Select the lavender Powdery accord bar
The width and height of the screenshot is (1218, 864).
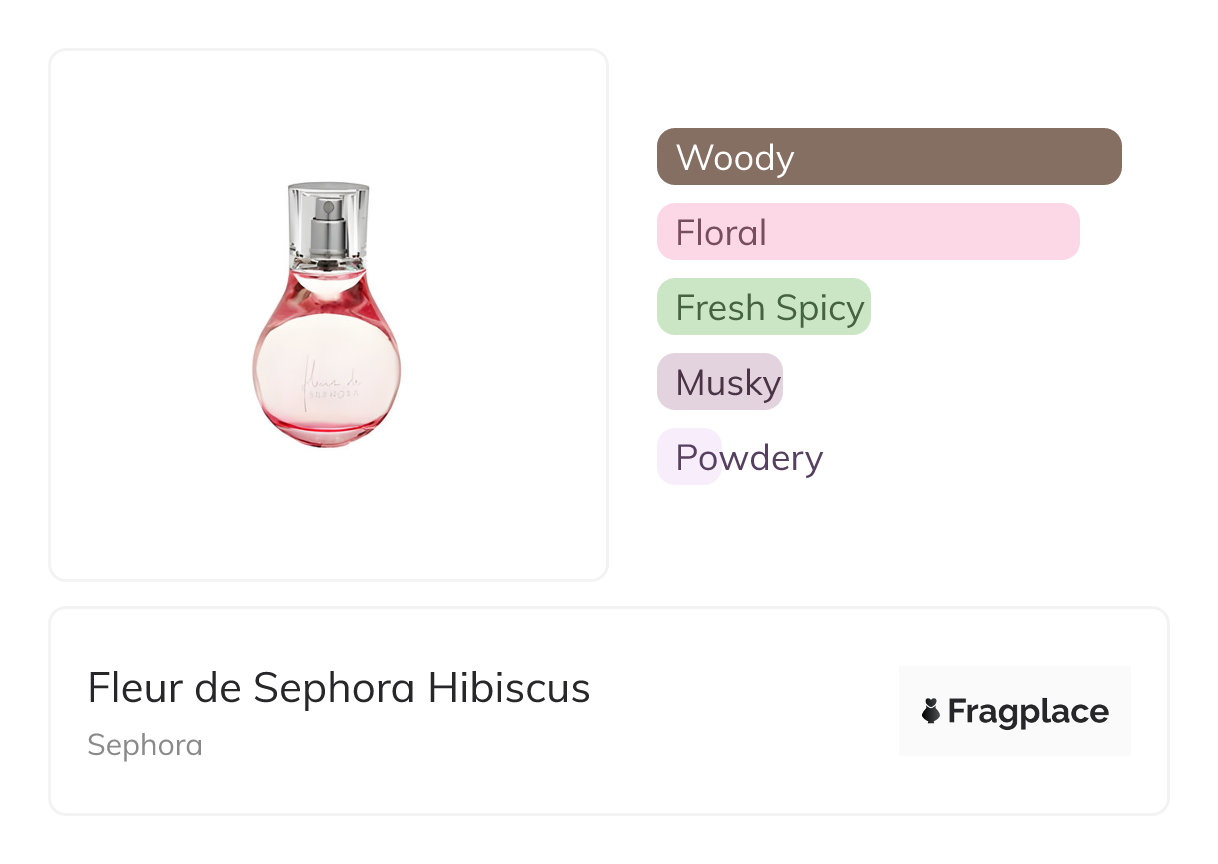click(689, 457)
